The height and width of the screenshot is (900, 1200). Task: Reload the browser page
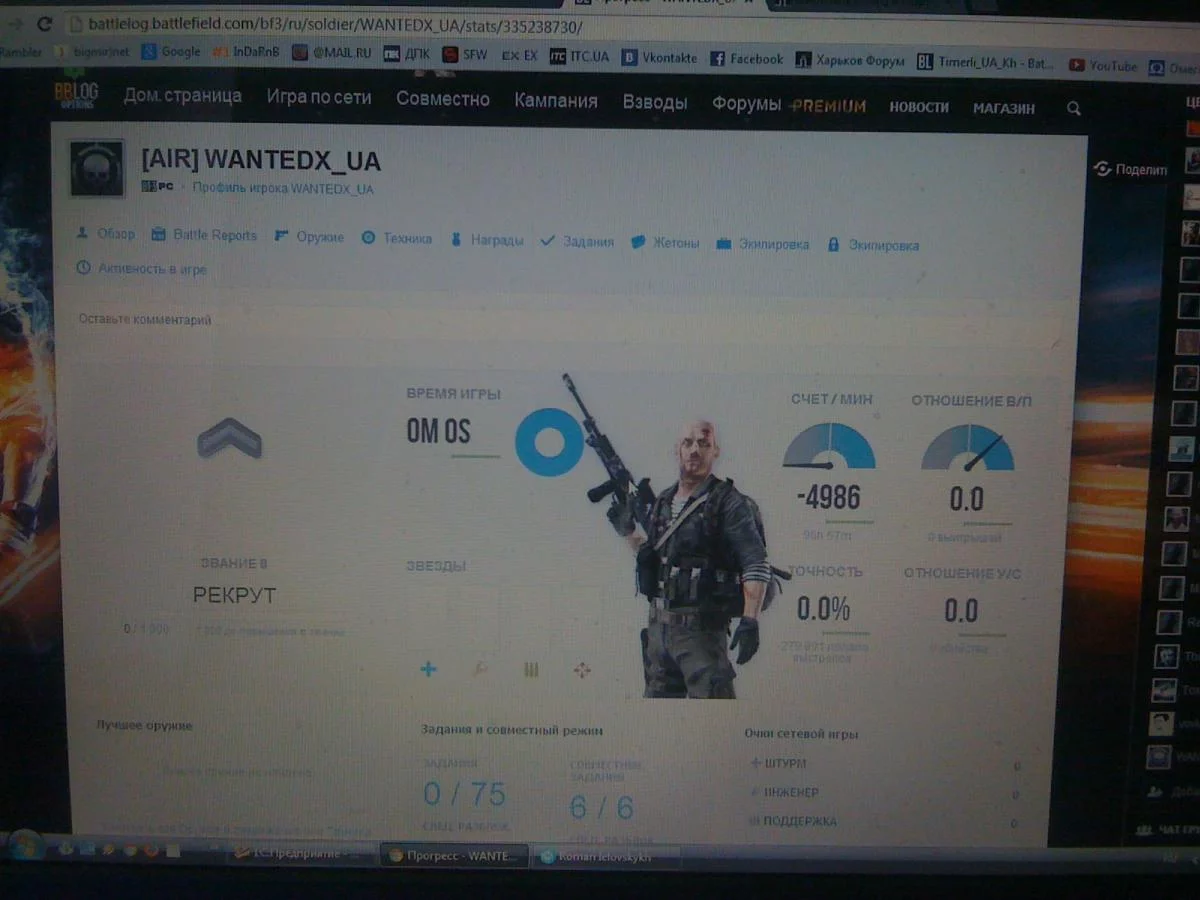44,24
